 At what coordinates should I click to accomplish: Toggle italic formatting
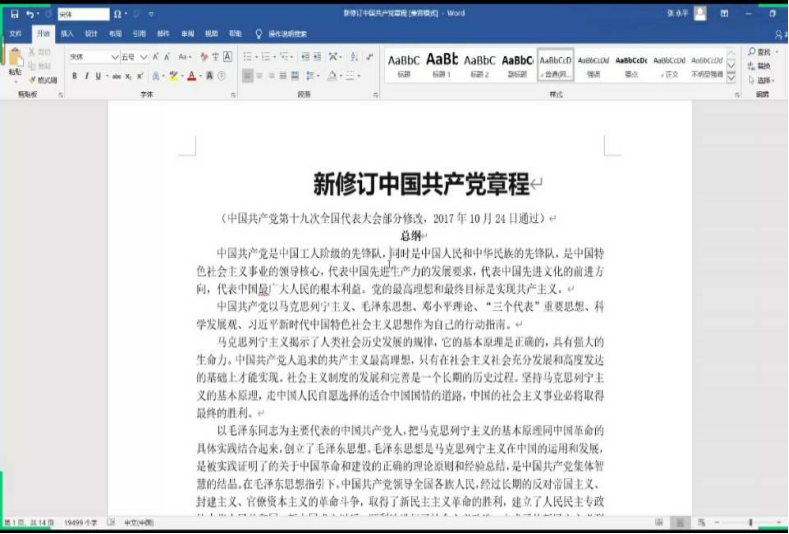tap(87, 76)
